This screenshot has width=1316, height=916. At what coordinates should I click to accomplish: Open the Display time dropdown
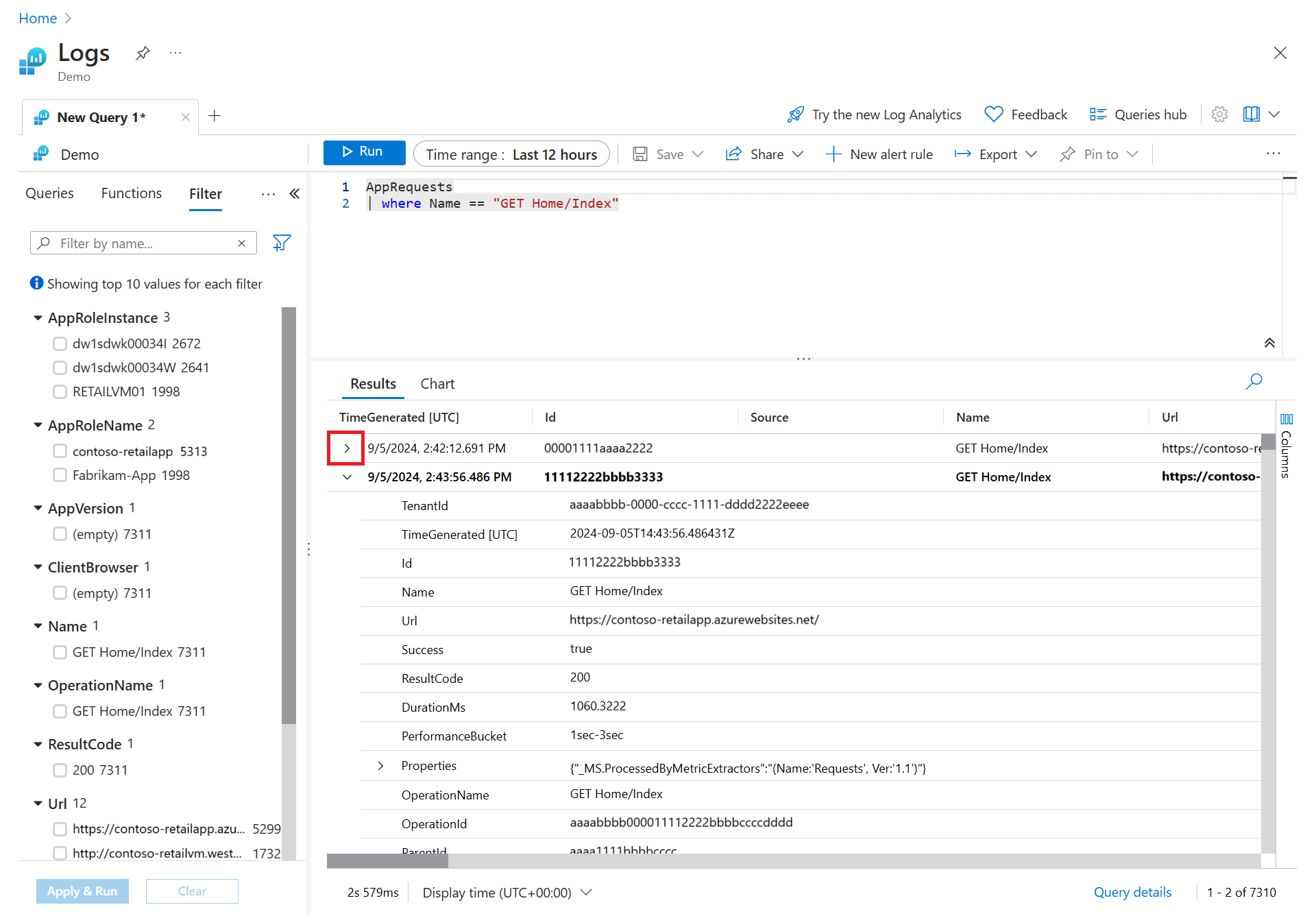(507, 893)
